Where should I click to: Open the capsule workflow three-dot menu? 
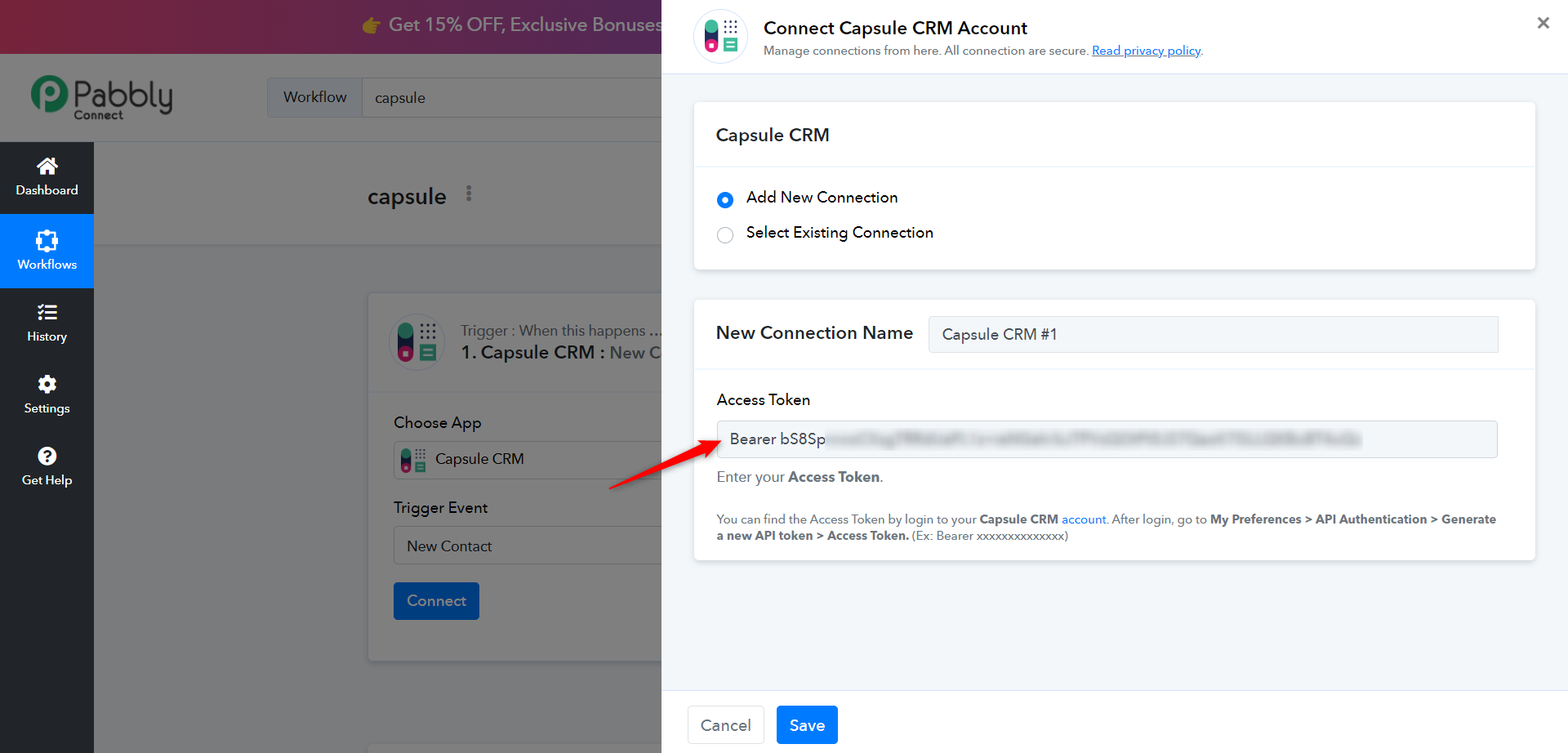click(x=469, y=194)
